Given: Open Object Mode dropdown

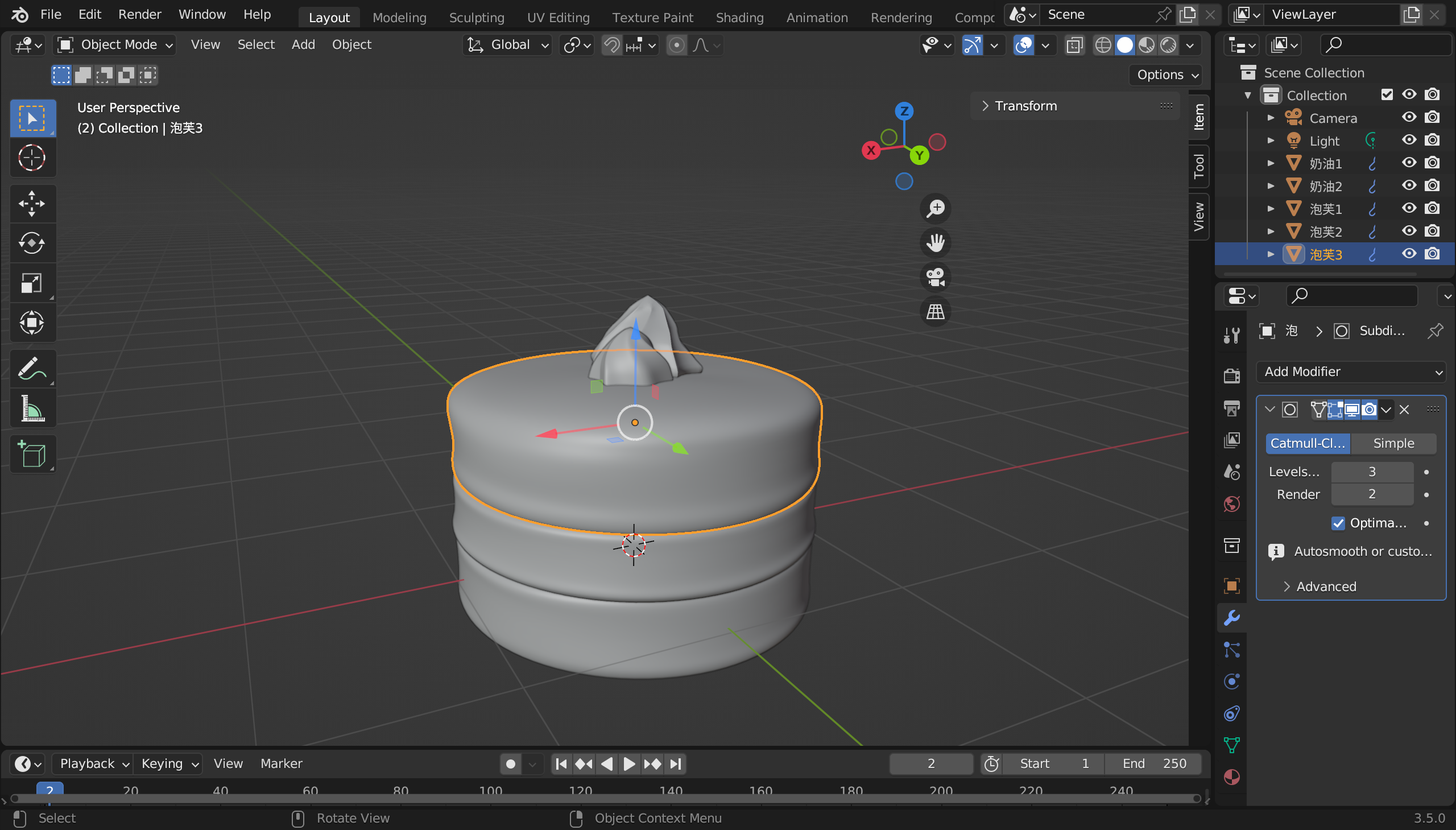Looking at the screenshot, I should (x=114, y=45).
